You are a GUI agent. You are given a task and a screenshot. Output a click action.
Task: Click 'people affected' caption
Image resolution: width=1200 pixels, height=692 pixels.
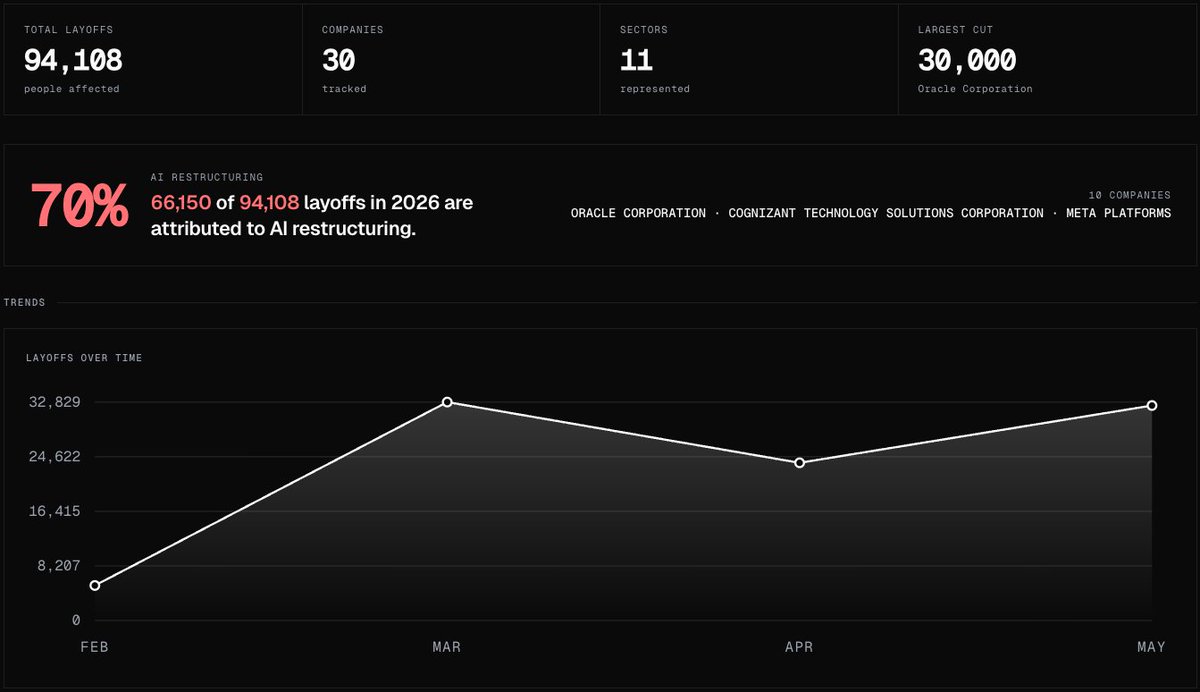click(72, 89)
